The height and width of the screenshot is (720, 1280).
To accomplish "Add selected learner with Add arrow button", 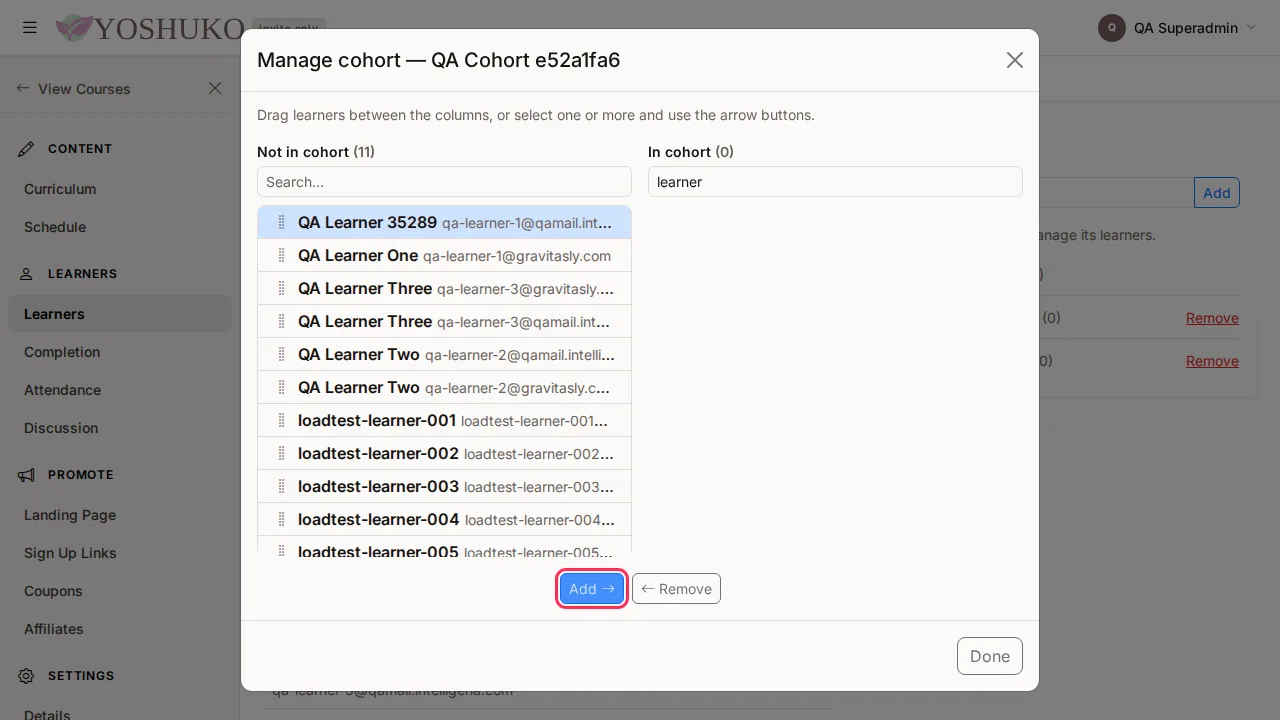I will (x=592, y=589).
